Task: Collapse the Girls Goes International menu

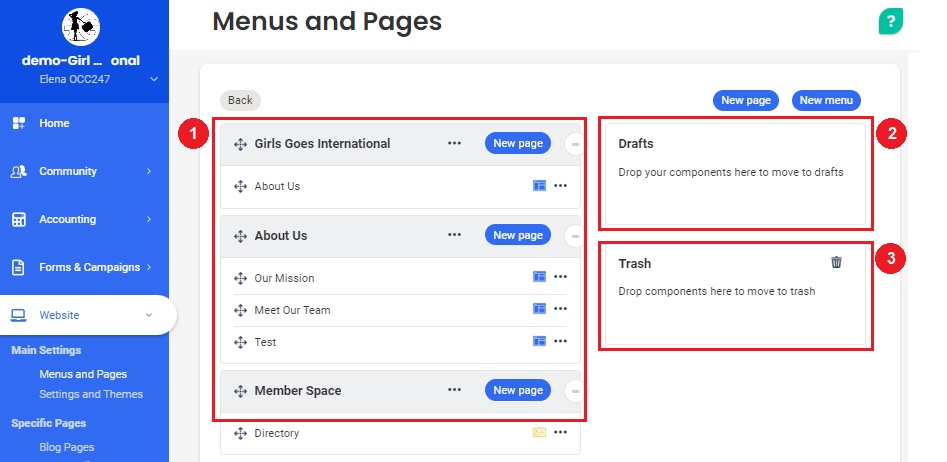Action: 574,144
